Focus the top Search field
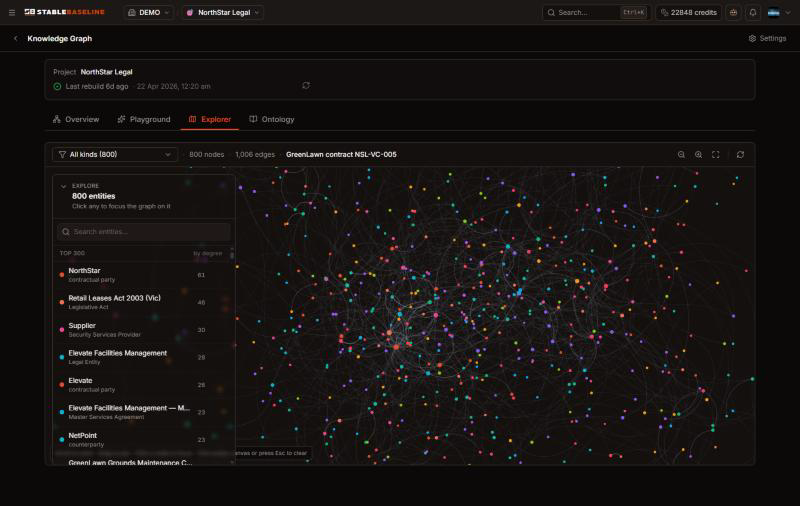The height and width of the screenshot is (506, 800). pos(596,13)
